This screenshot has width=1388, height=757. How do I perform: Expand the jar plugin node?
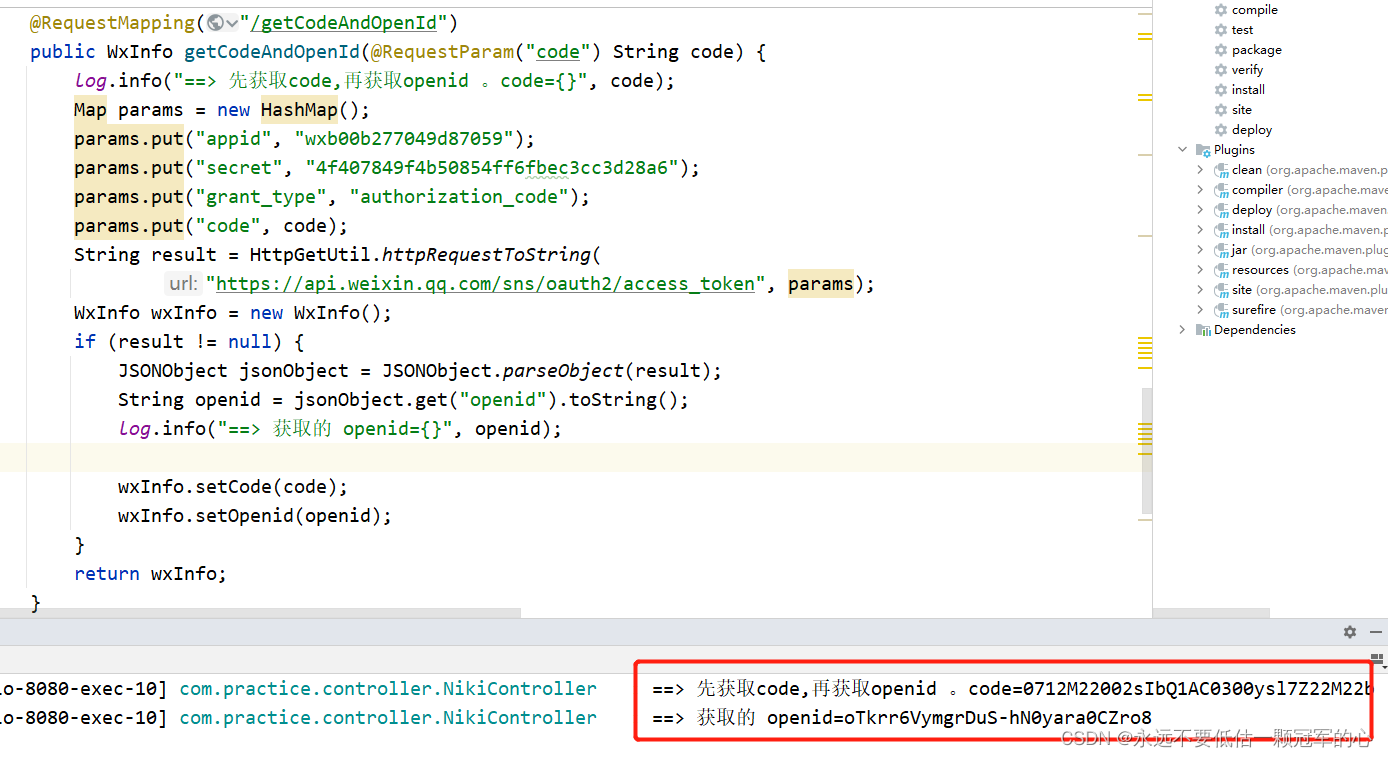1200,250
